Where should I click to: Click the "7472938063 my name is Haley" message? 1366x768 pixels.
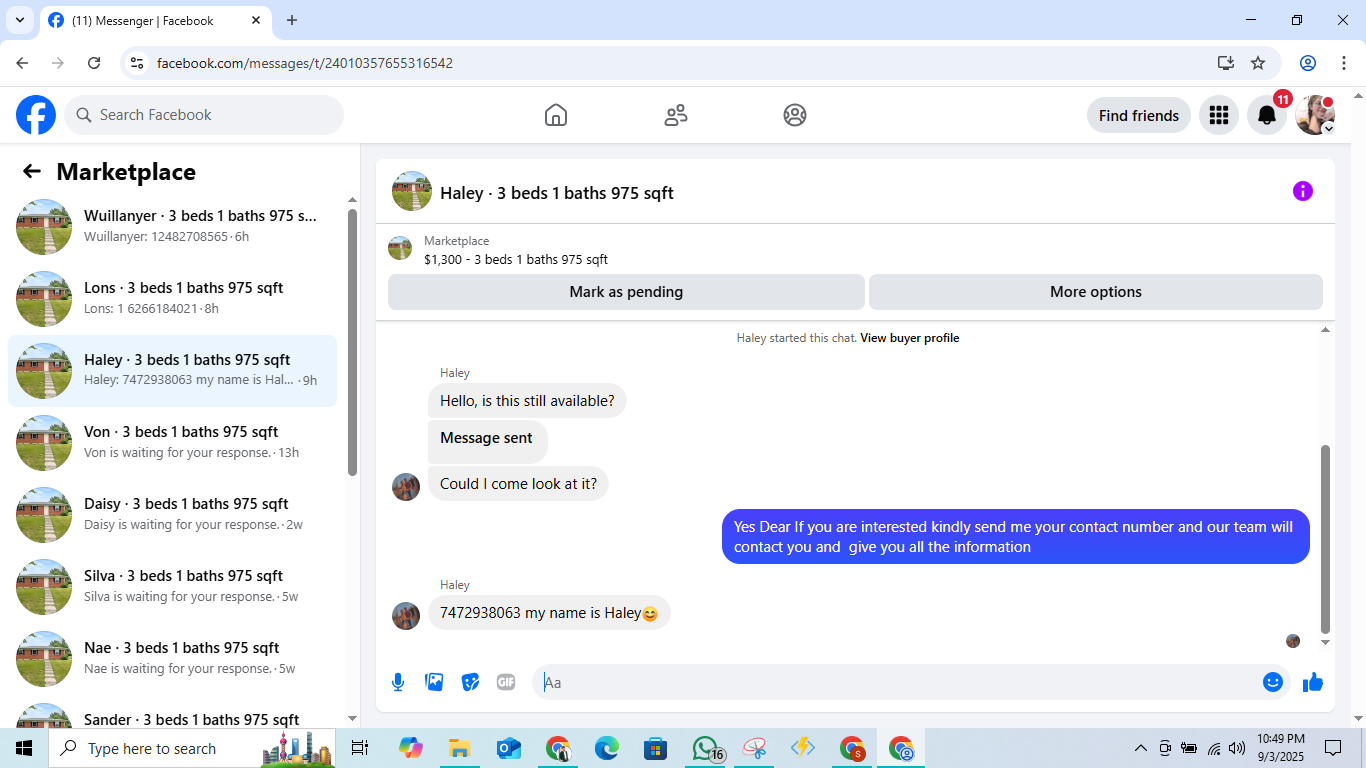(549, 613)
